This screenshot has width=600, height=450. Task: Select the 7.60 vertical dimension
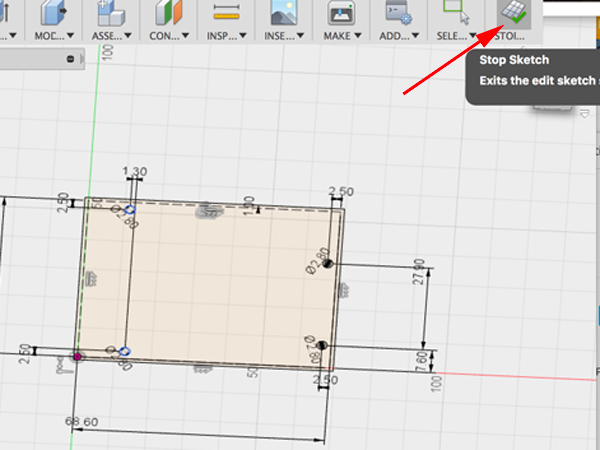point(421,362)
